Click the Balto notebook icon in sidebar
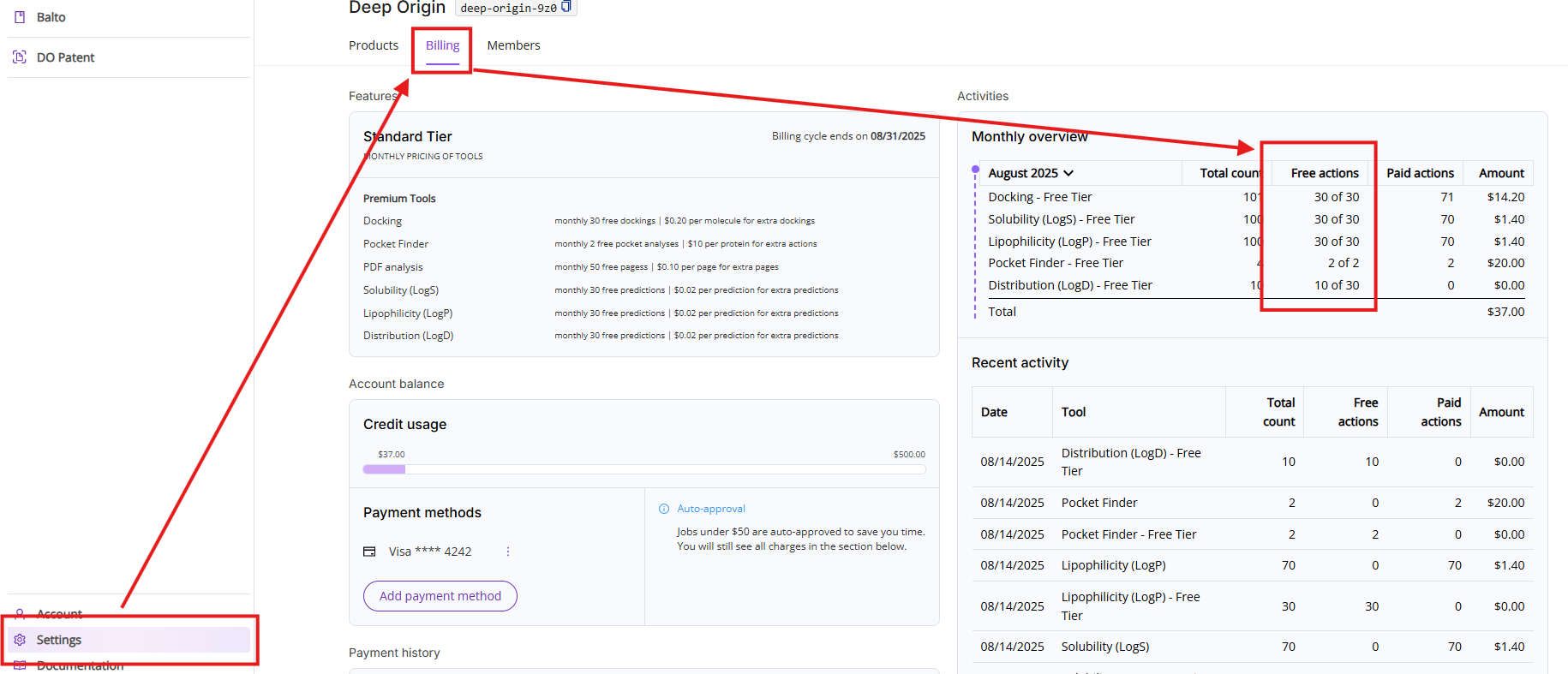This screenshot has width=1568, height=674. (20, 17)
